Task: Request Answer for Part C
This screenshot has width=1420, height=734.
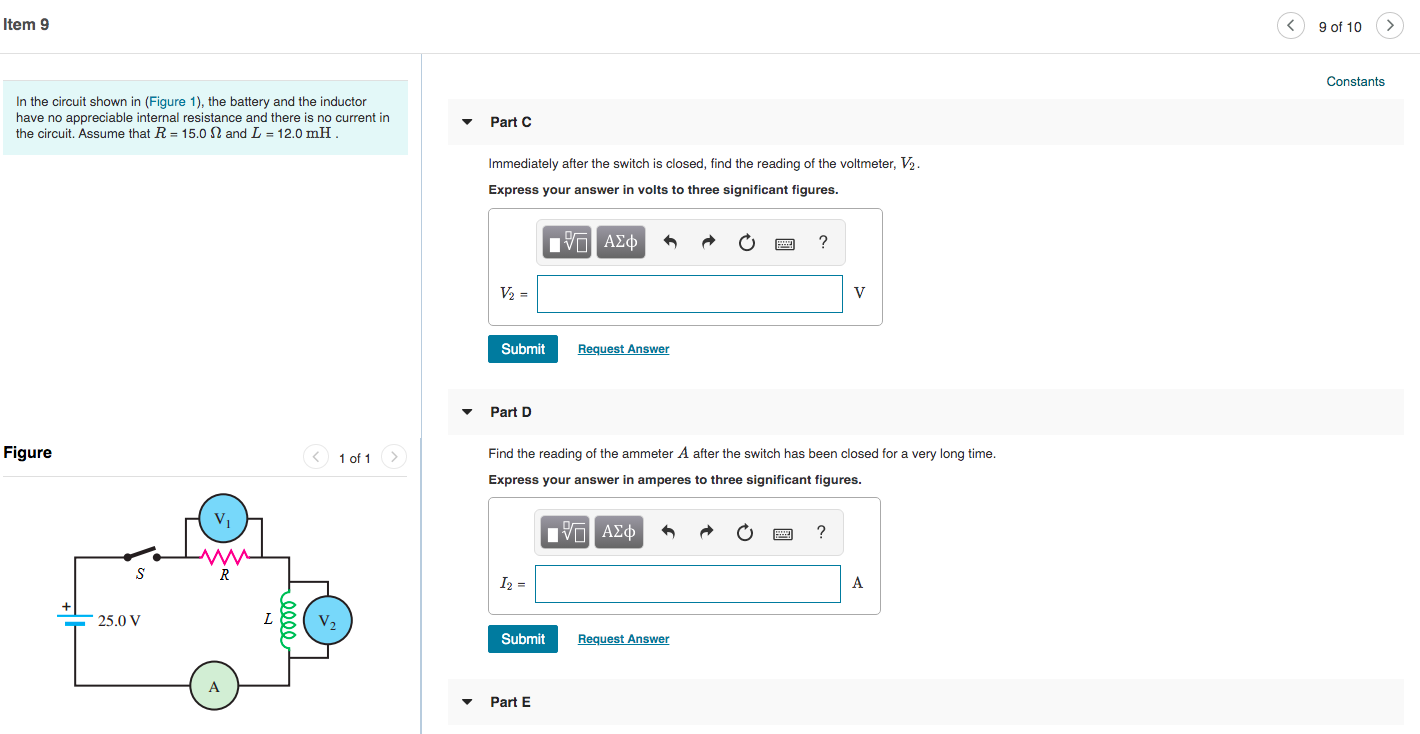Action: click(x=623, y=349)
